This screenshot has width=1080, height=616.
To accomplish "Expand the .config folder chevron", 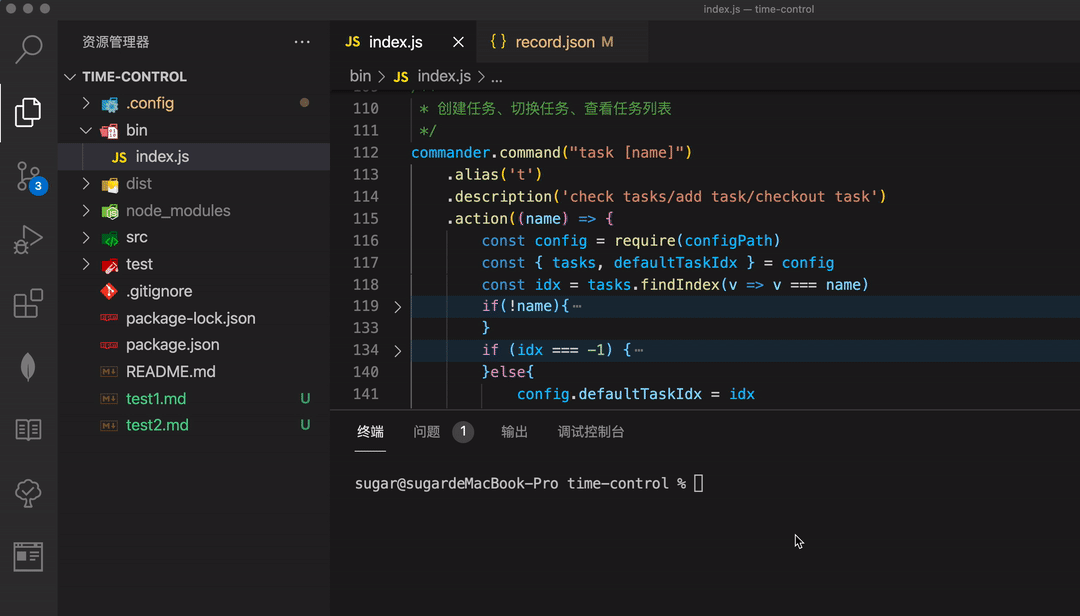I will tap(86, 103).
